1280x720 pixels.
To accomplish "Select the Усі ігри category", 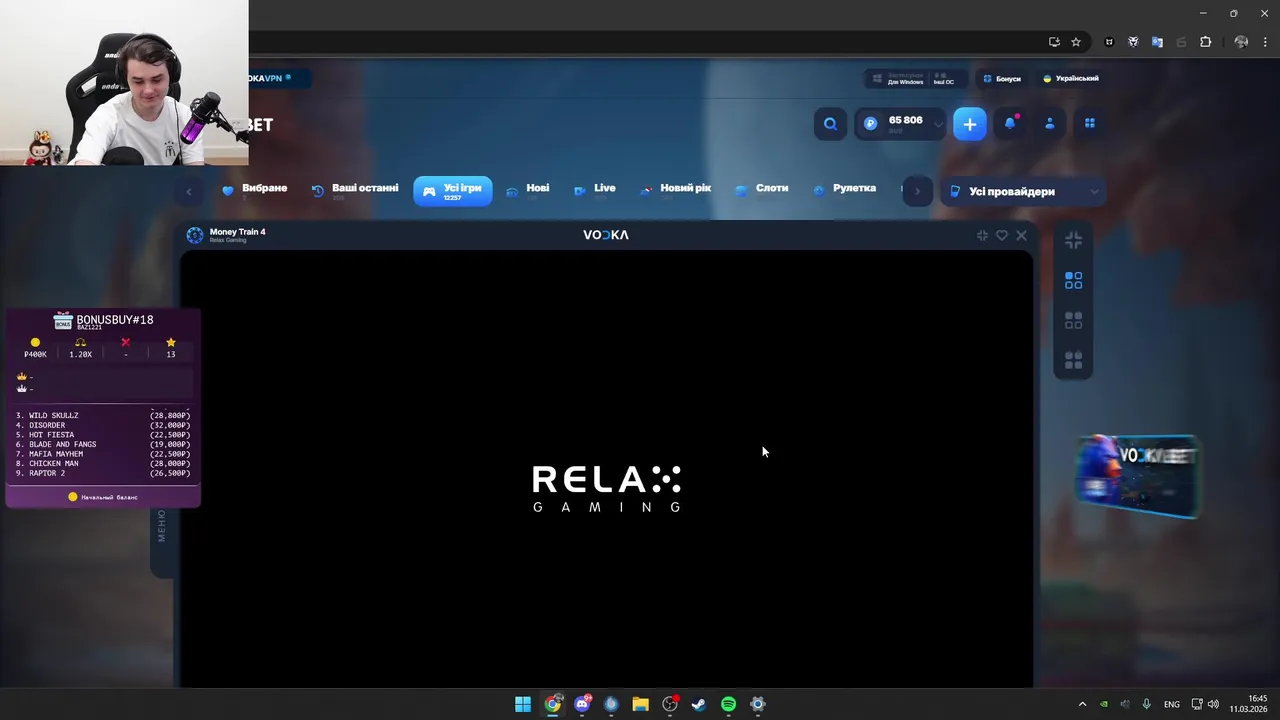I will point(453,191).
